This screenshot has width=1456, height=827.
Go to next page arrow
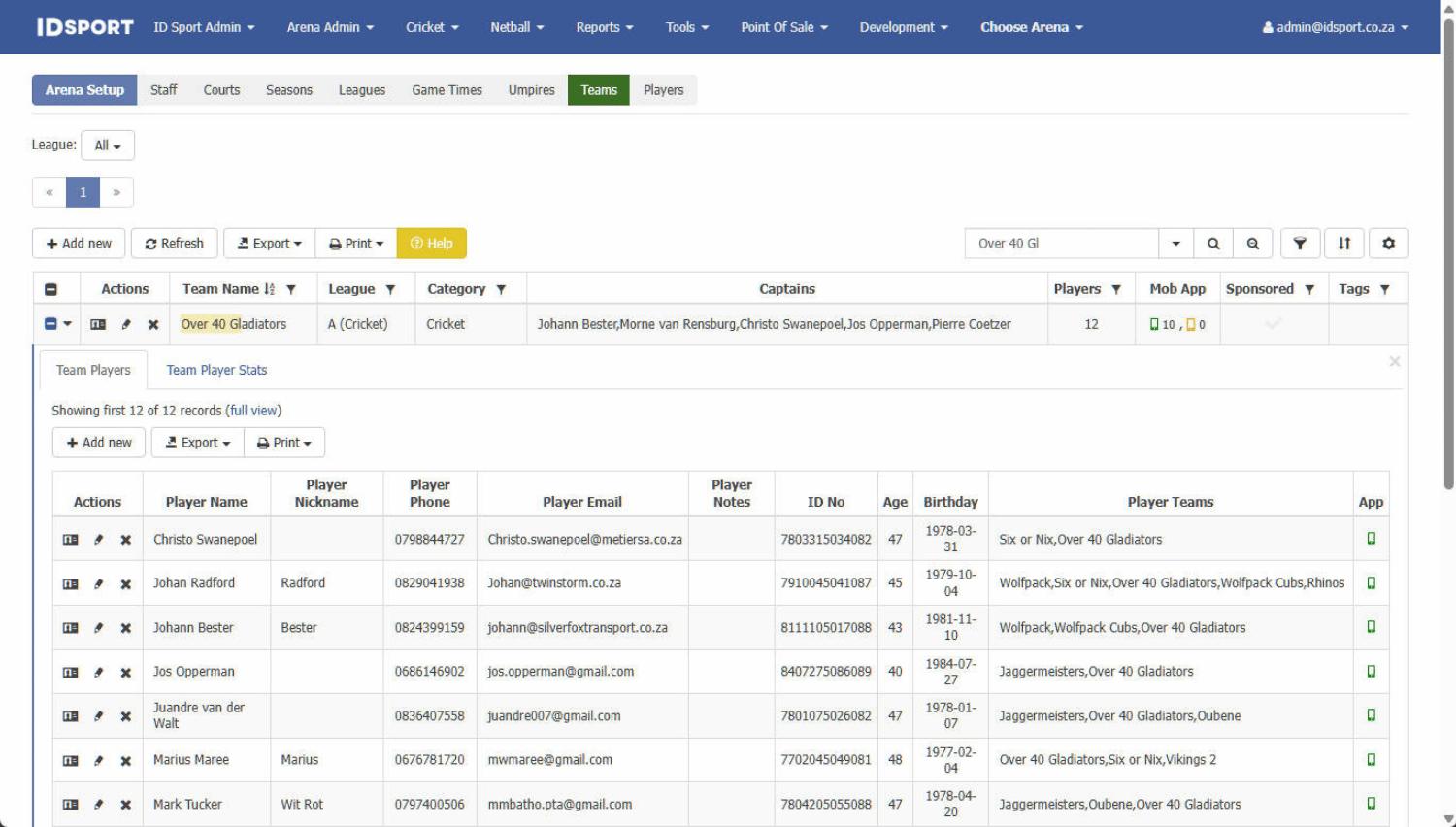pos(116,192)
